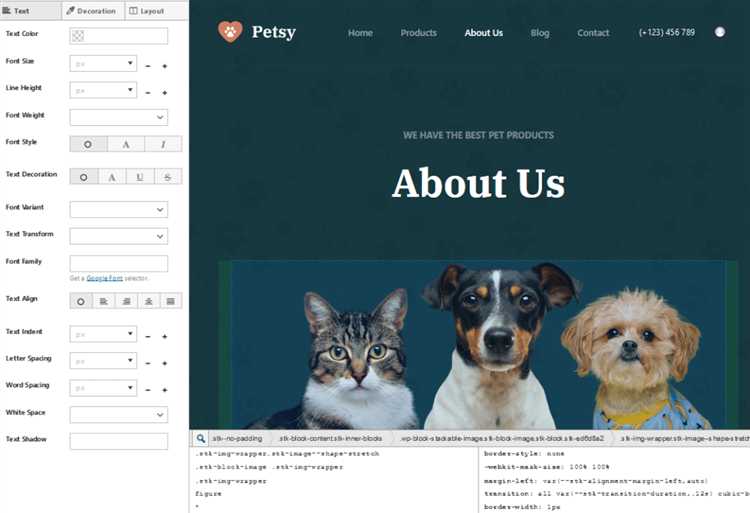
Task: Click the Text Shadow input field
Action: point(119,441)
